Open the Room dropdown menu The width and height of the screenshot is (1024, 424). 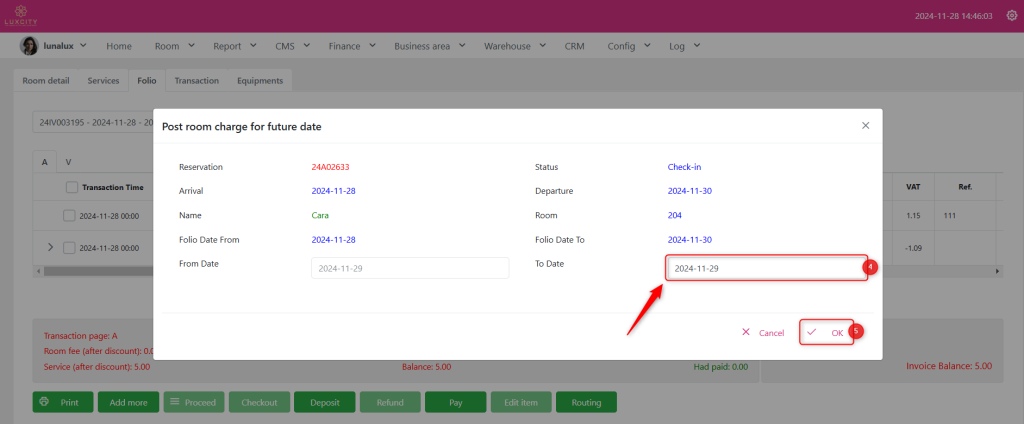point(174,46)
